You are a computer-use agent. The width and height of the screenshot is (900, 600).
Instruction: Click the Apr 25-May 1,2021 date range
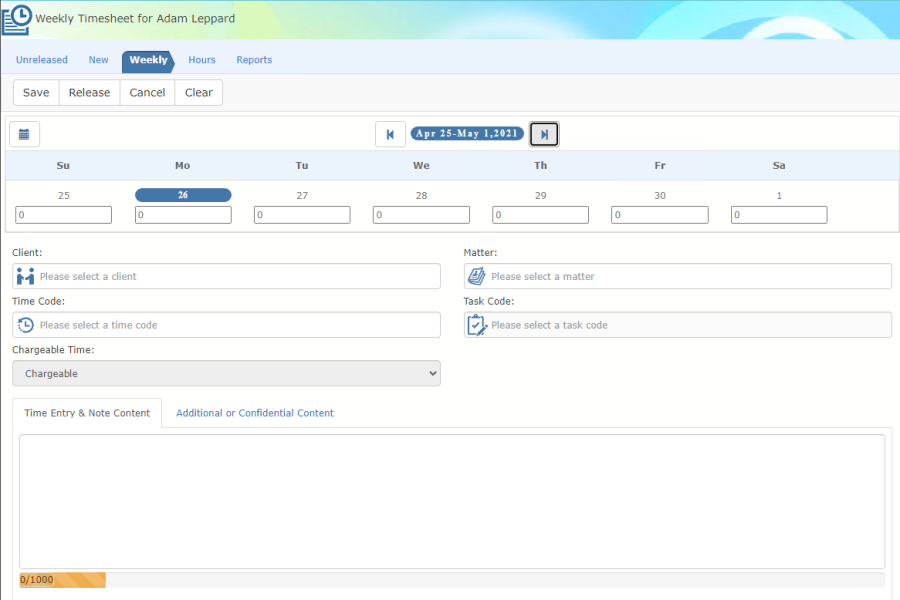point(467,134)
